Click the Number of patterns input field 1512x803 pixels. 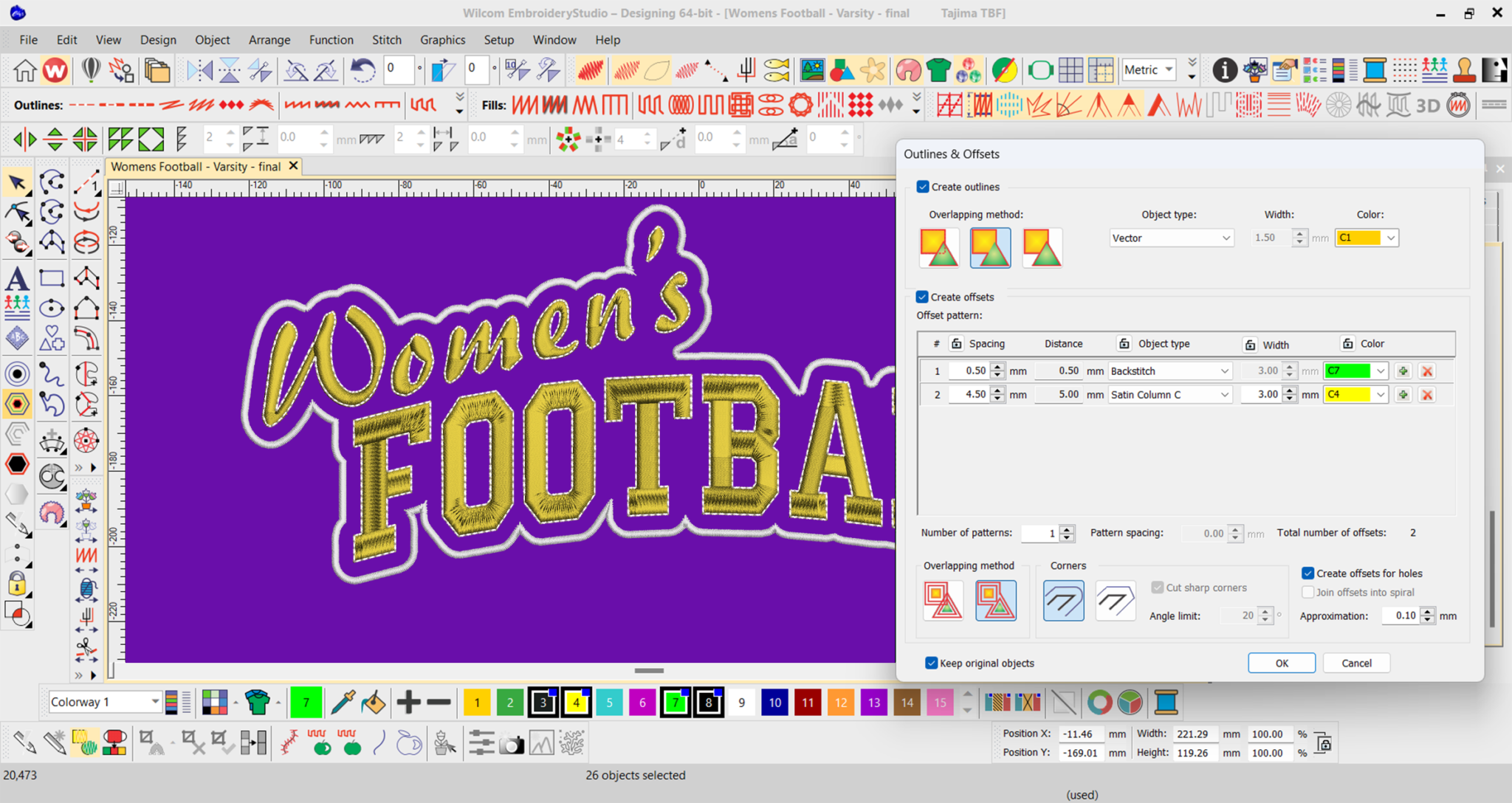[1039, 533]
